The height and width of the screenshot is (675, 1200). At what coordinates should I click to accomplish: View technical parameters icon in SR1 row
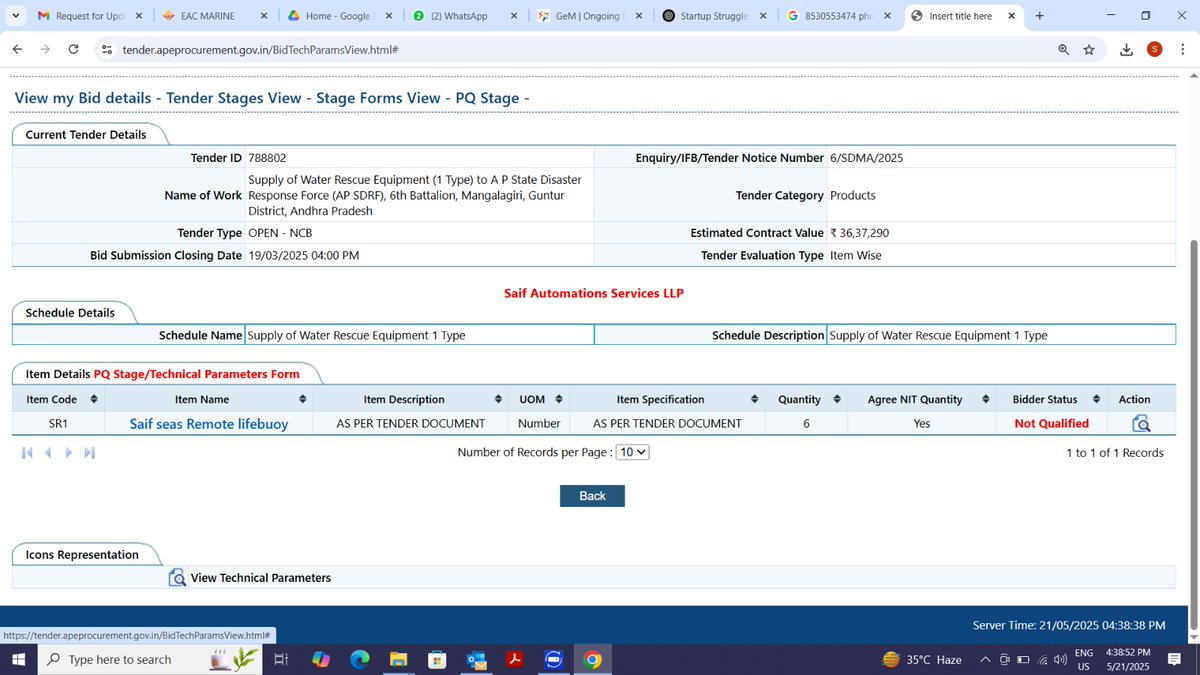tap(1141, 424)
